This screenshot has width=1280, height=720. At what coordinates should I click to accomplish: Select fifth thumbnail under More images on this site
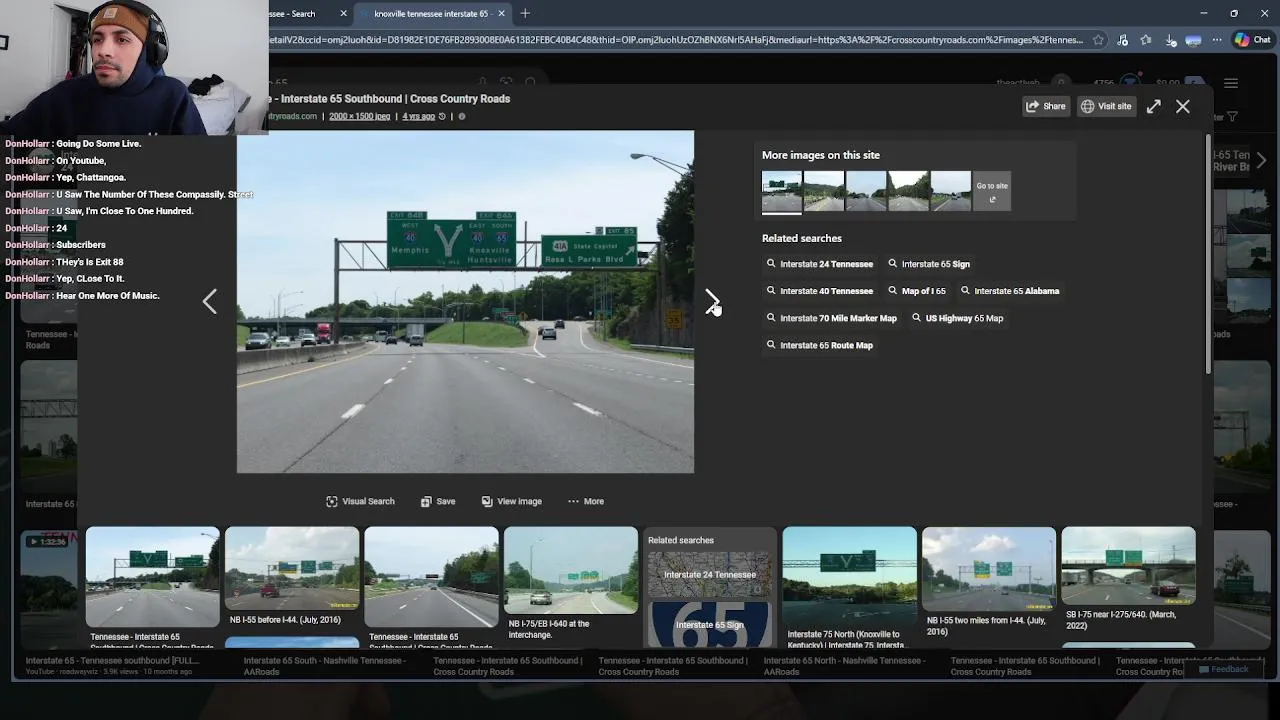951,191
